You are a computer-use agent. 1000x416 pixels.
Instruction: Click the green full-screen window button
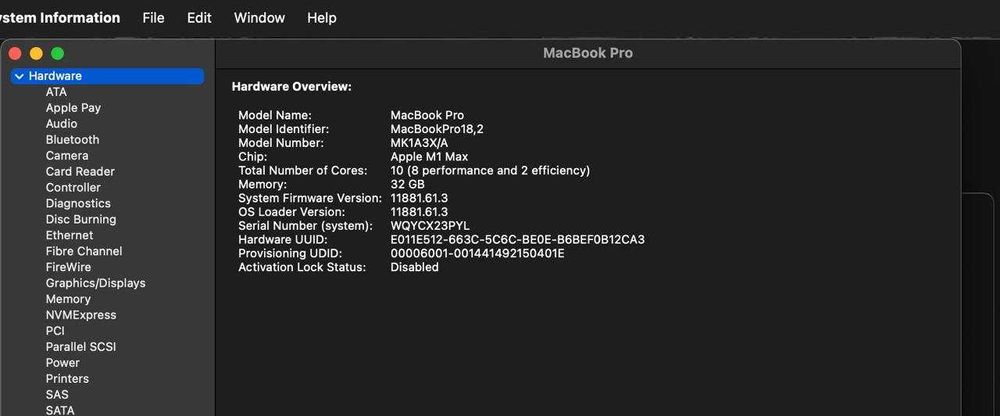coord(57,54)
